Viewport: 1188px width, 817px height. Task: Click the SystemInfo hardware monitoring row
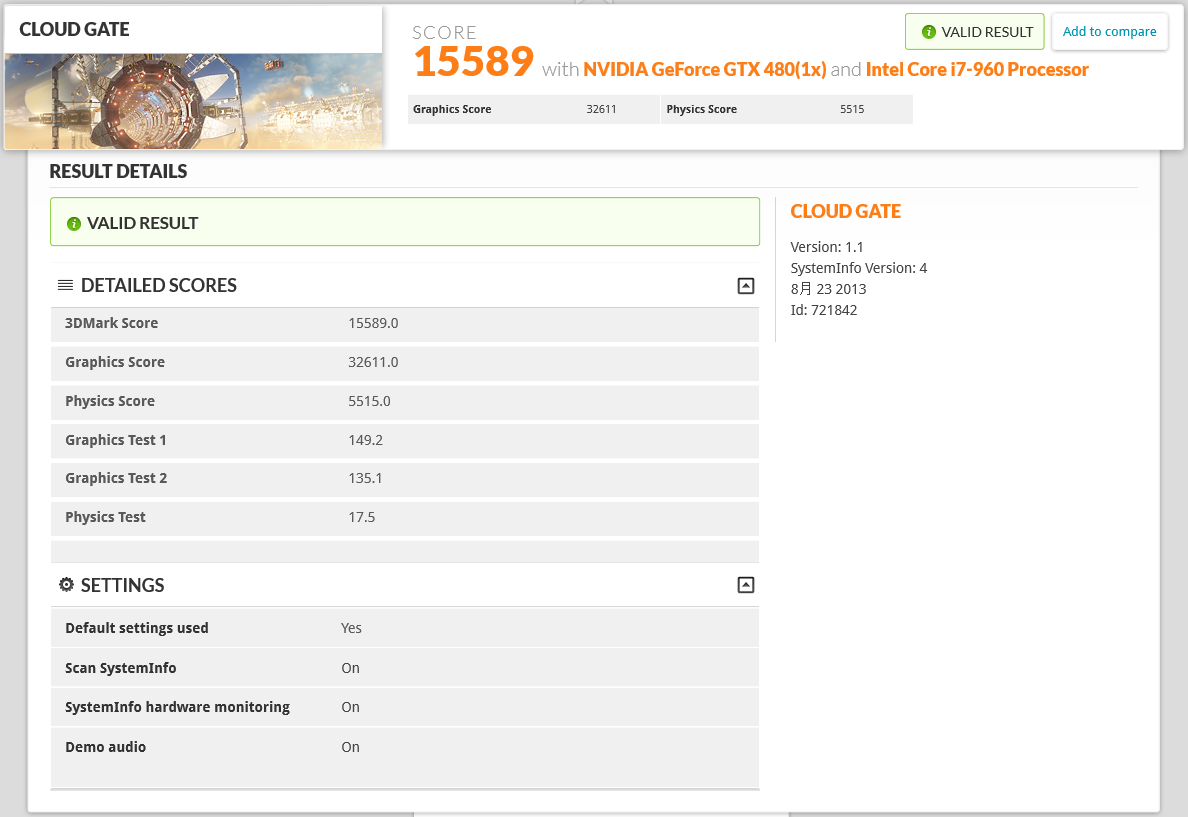tap(405, 707)
